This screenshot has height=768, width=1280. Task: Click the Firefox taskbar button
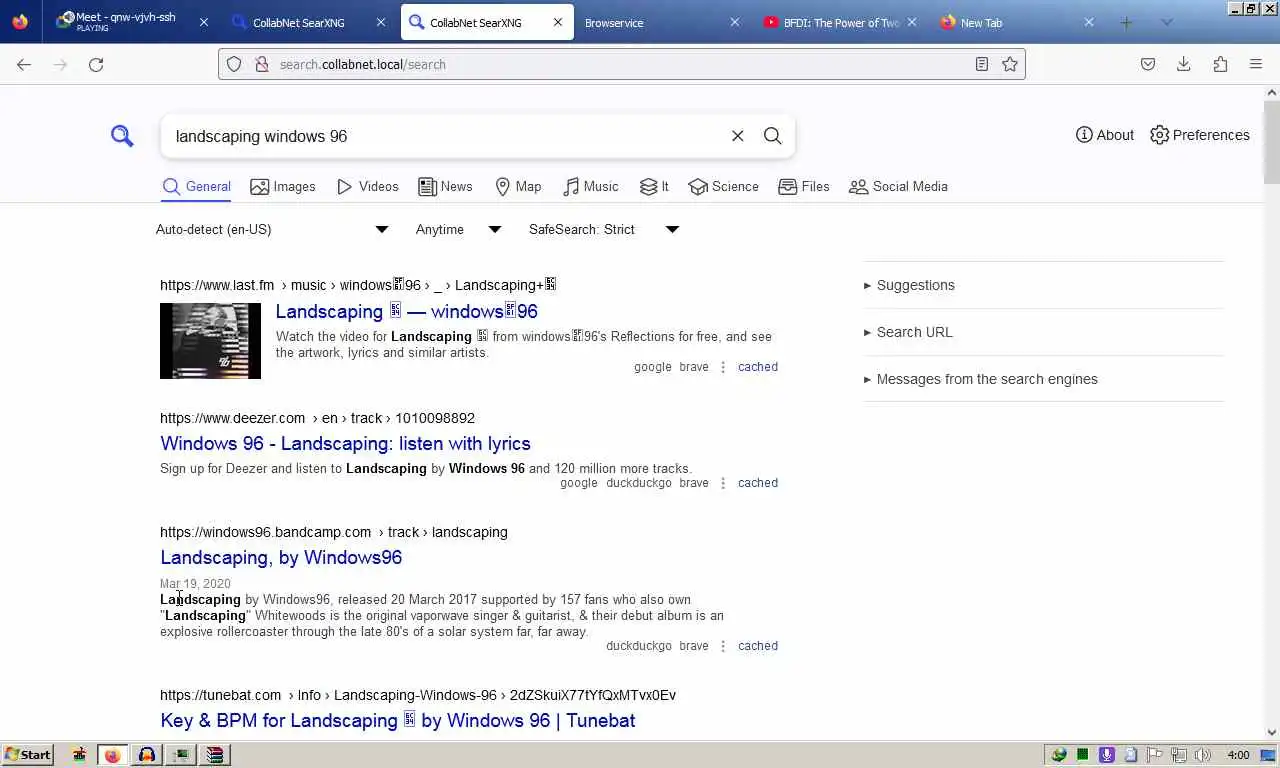[x=112, y=755]
